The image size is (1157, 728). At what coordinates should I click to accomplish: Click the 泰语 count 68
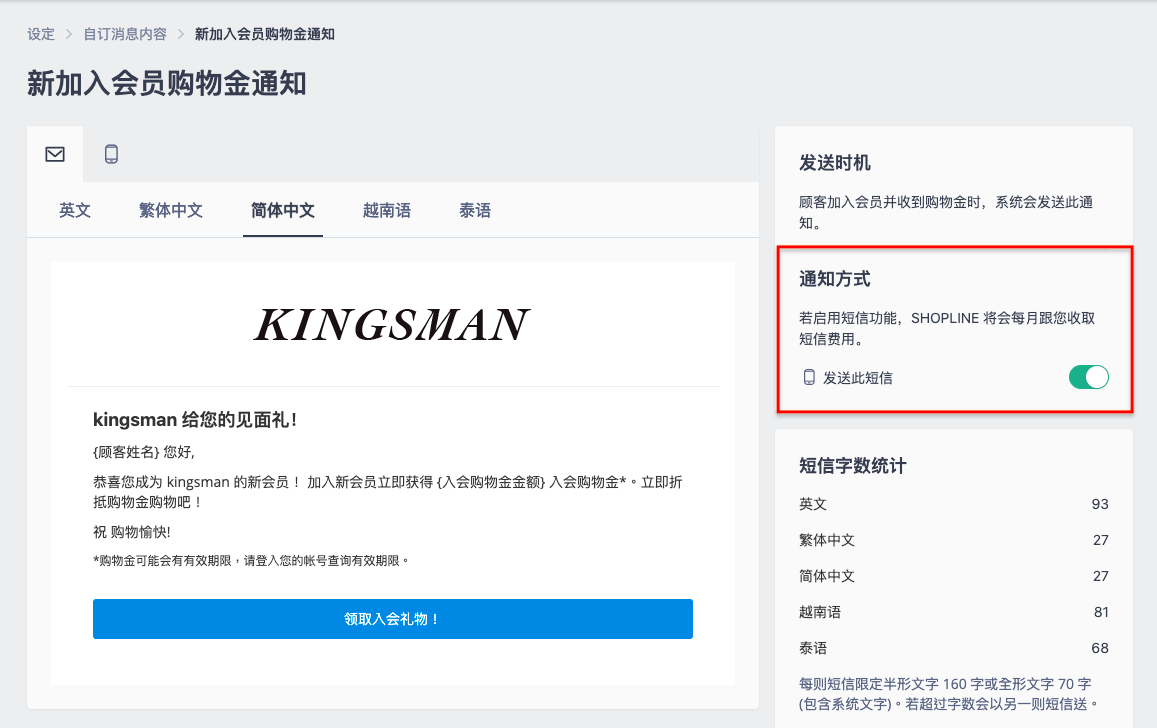(1099, 648)
